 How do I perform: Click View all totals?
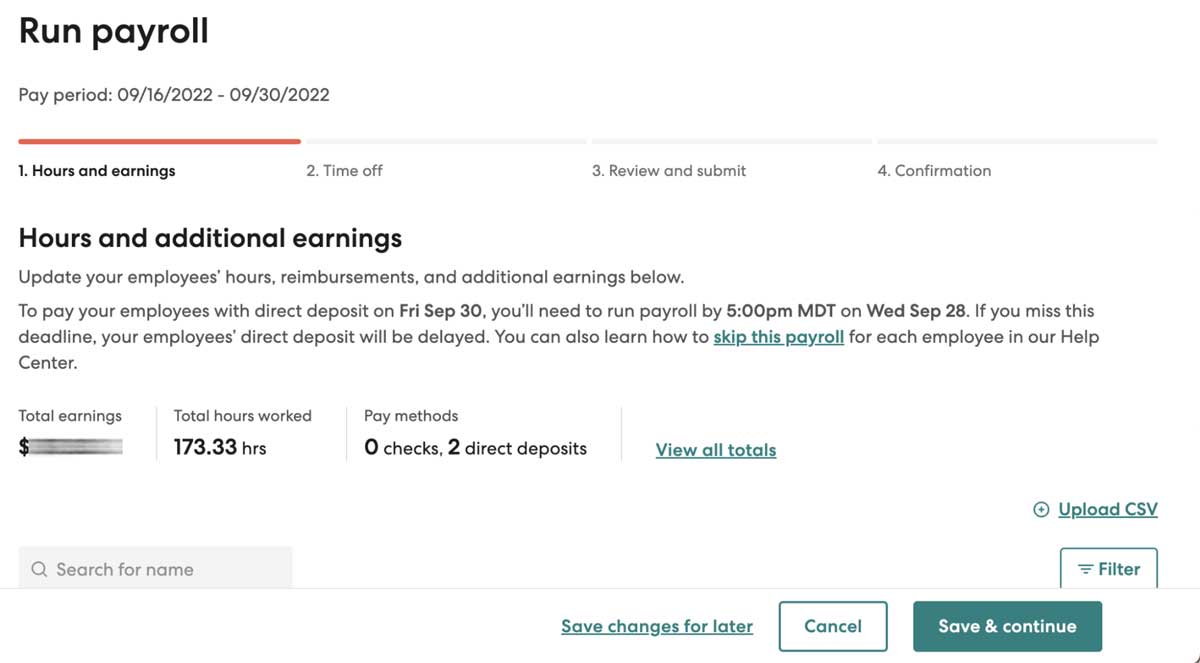715,450
